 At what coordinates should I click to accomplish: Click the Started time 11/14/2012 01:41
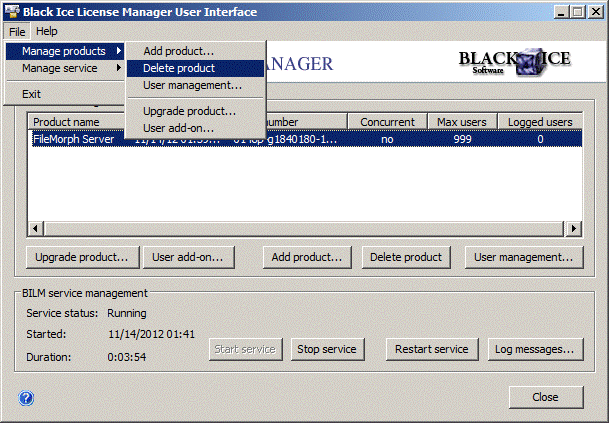pos(151,334)
